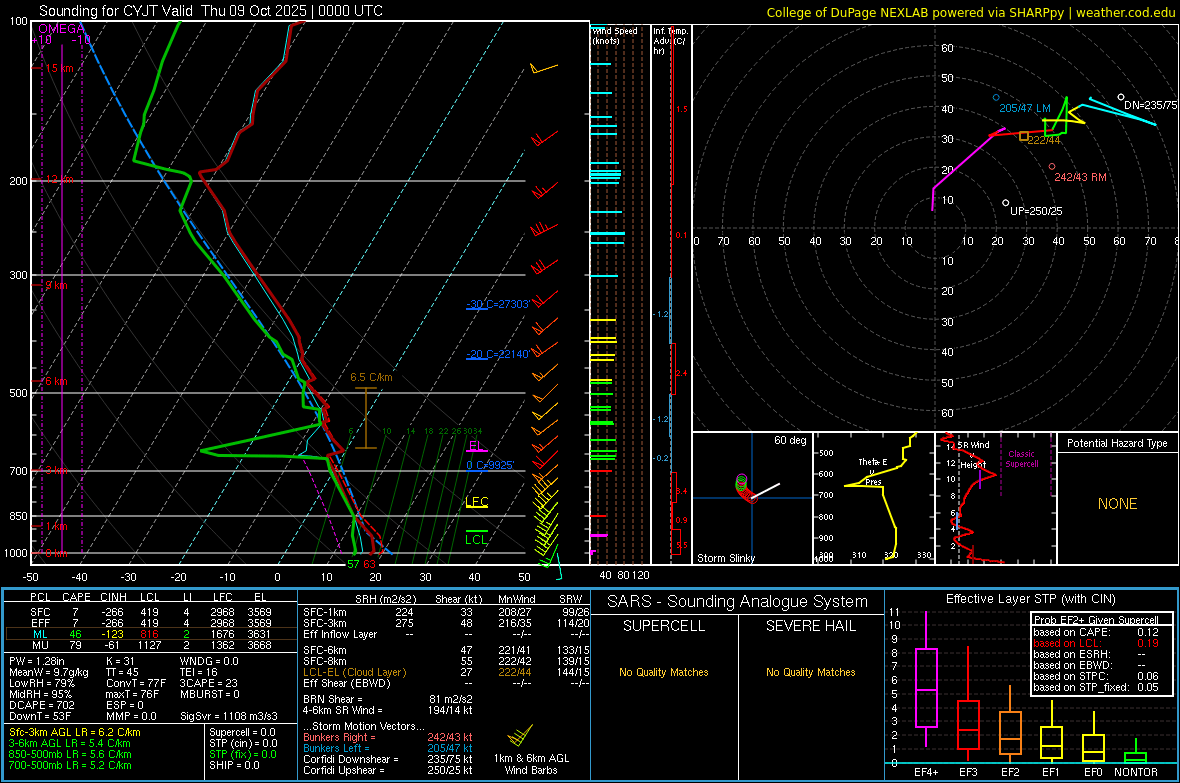Click No Quality Matches under SEVERE HAIL
Screen dimensions: 1180x783
810,672
